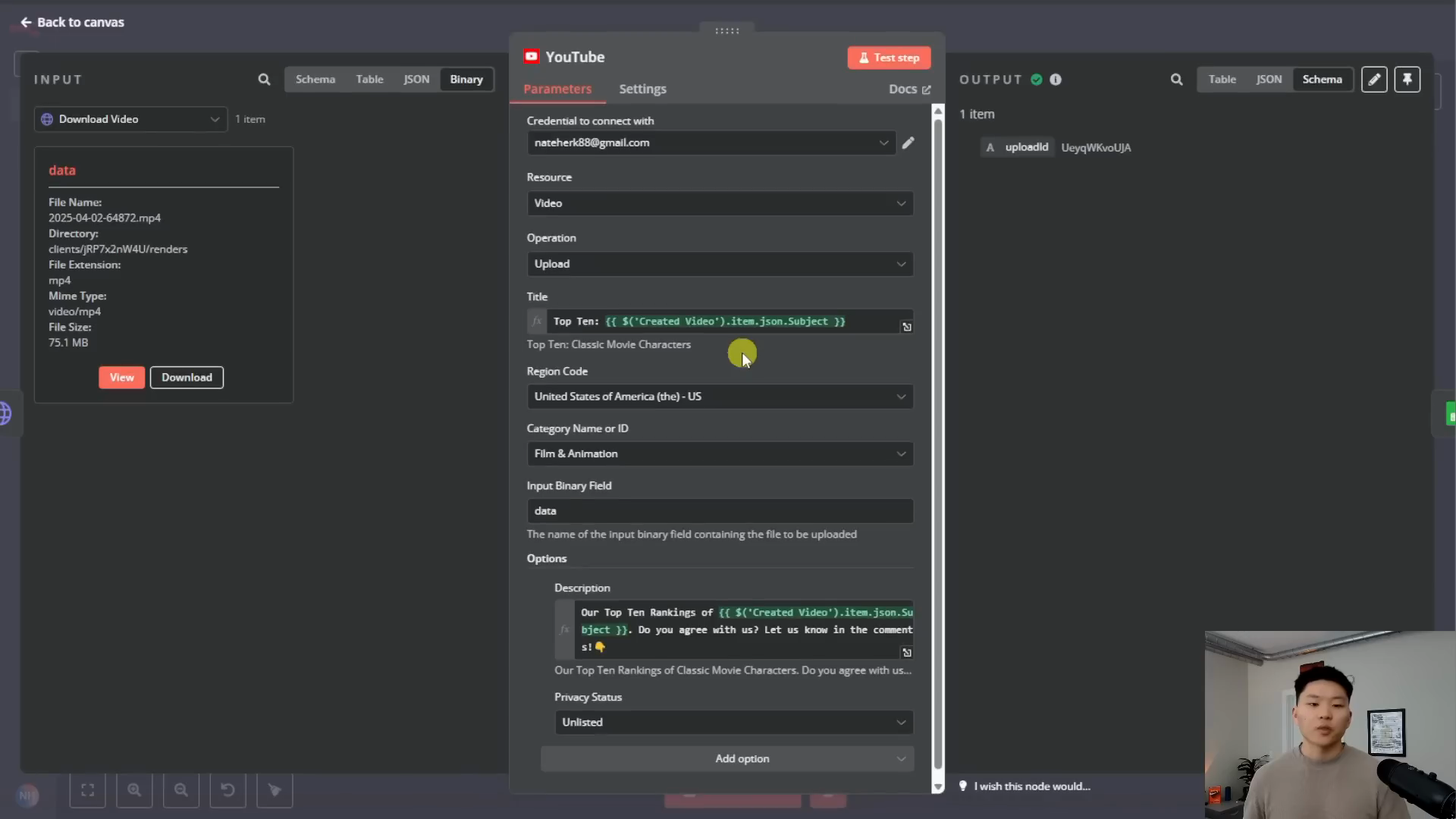Image resolution: width=1456 pixels, height=819 pixels.
Task: Edit the selected credential with pencil icon
Action: (x=908, y=143)
